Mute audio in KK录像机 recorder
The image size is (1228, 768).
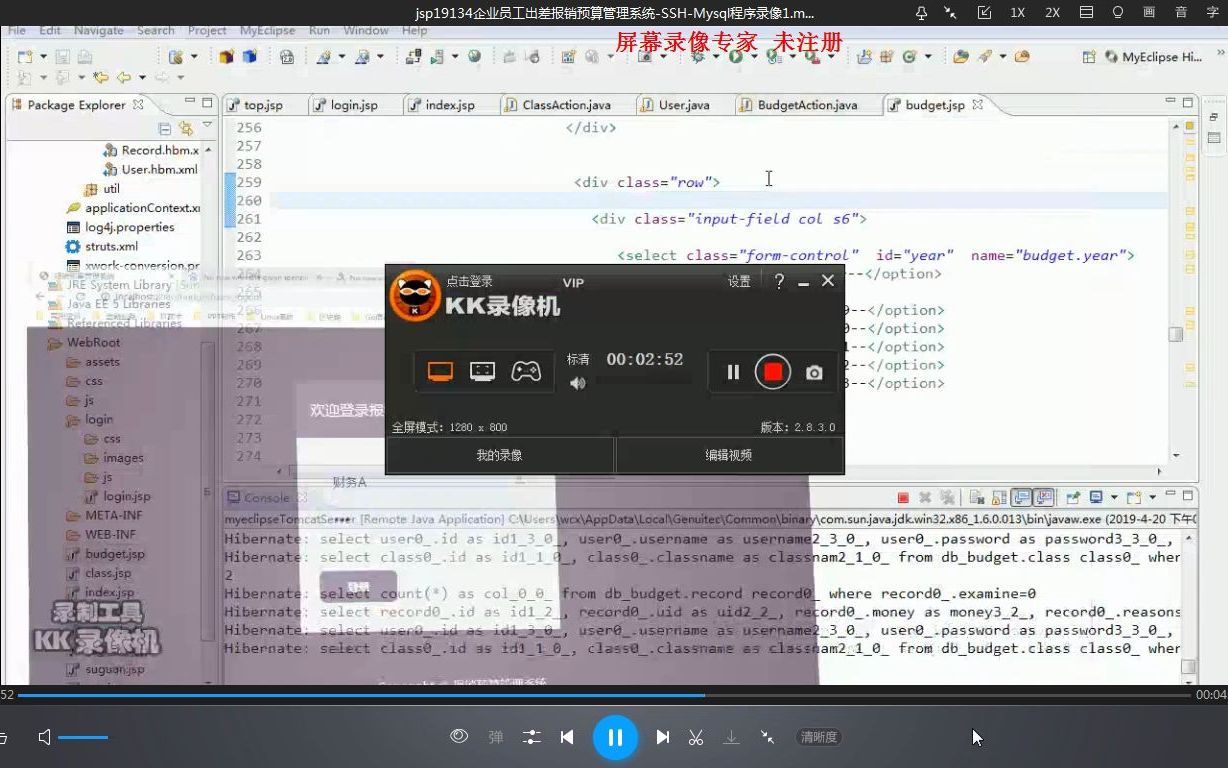(578, 381)
